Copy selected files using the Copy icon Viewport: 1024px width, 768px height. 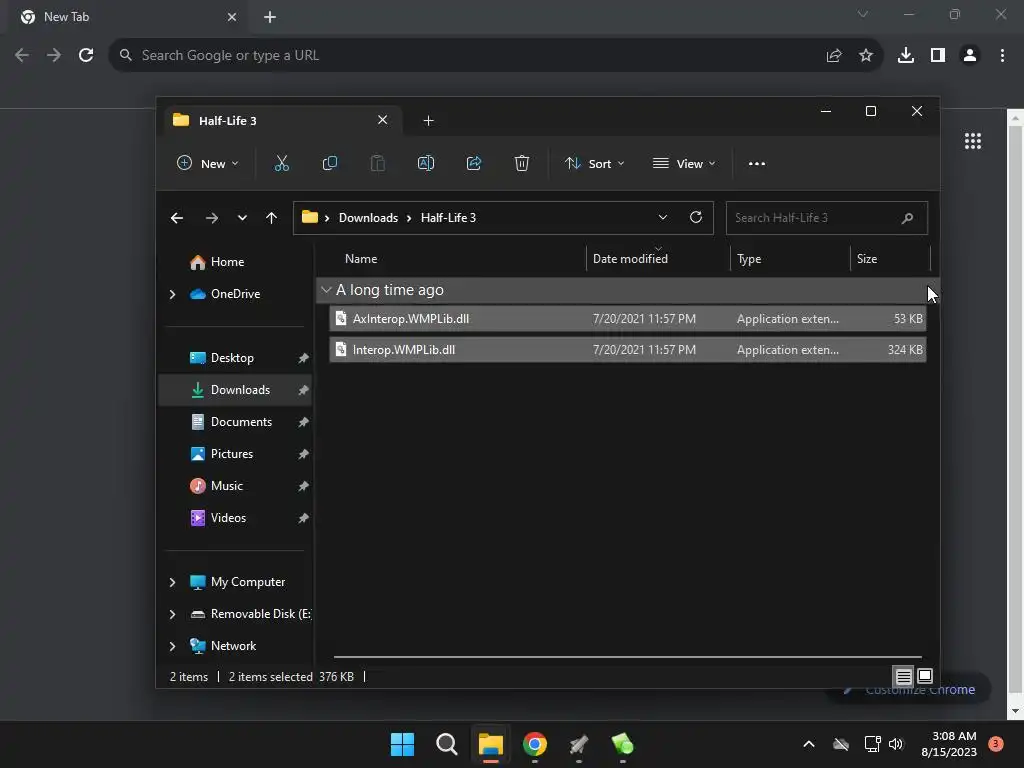pyautogui.click(x=330, y=163)
